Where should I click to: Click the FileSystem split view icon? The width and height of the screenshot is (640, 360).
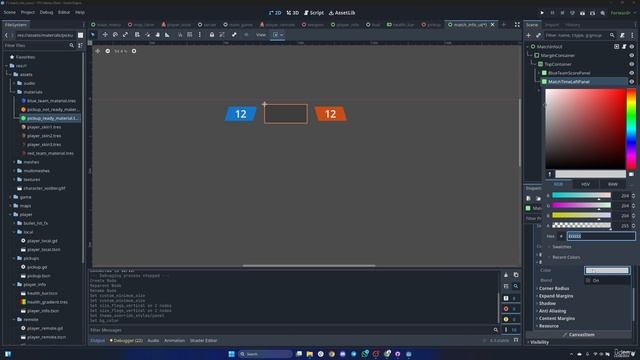point(80,35)
